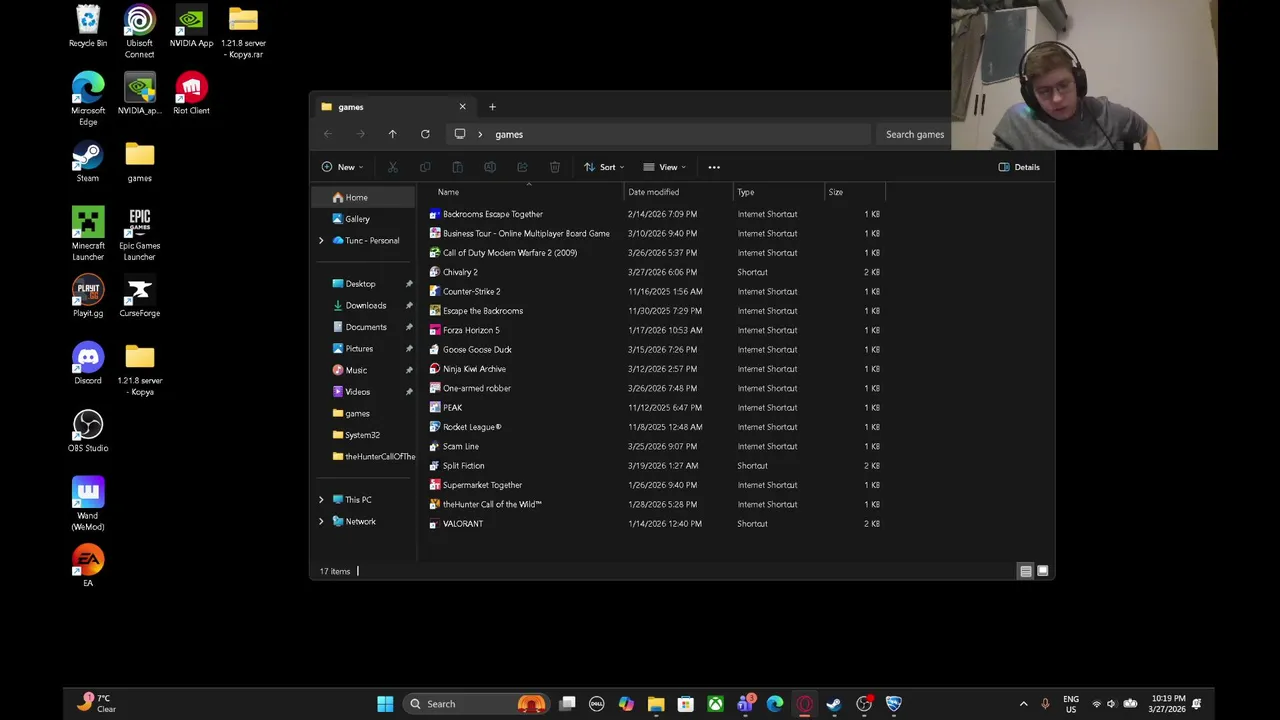Close the games tab

point(462,106)
